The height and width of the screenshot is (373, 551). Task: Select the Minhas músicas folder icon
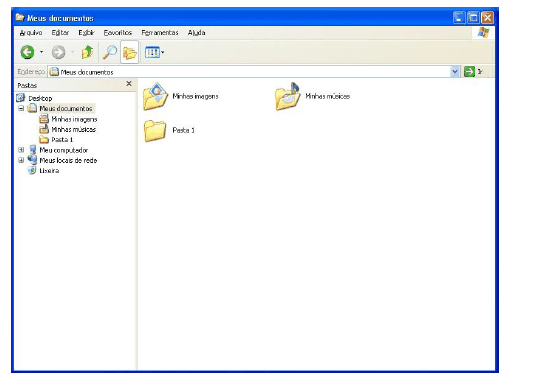tap(287, 96)
